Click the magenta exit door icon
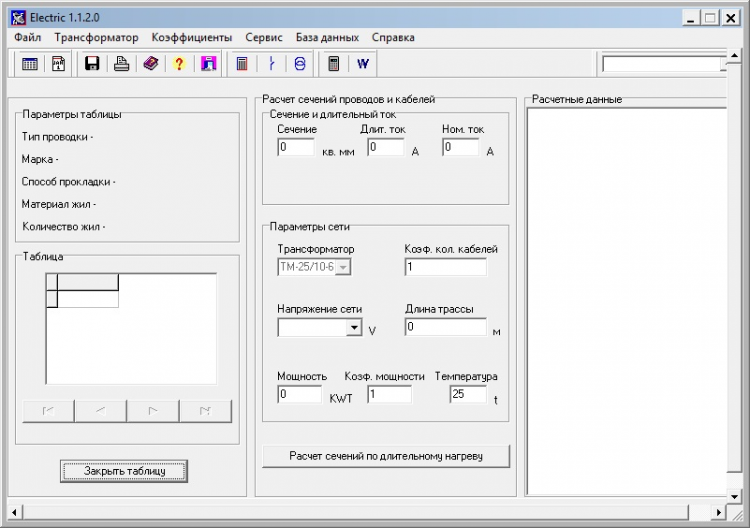The image size is (750, 528). [x=209, y=64]
